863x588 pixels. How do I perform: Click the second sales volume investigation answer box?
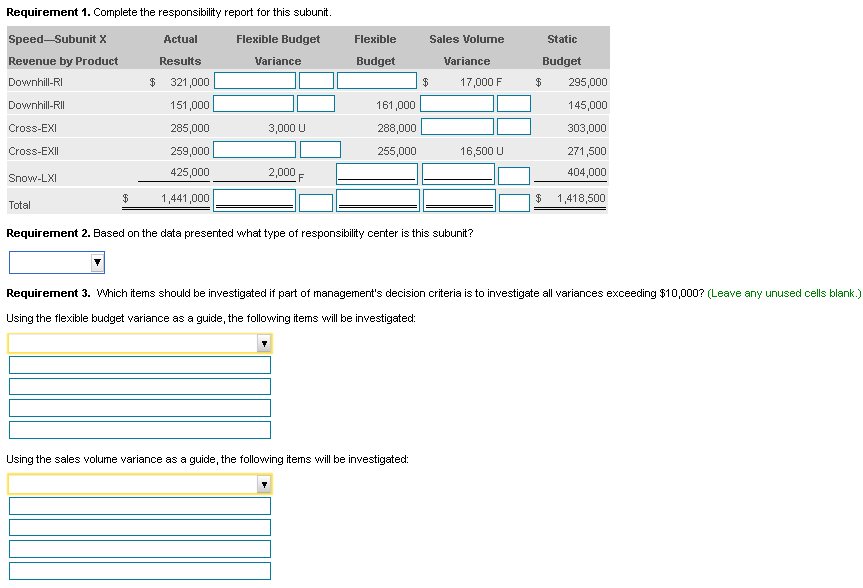click(x=139, y=526)
